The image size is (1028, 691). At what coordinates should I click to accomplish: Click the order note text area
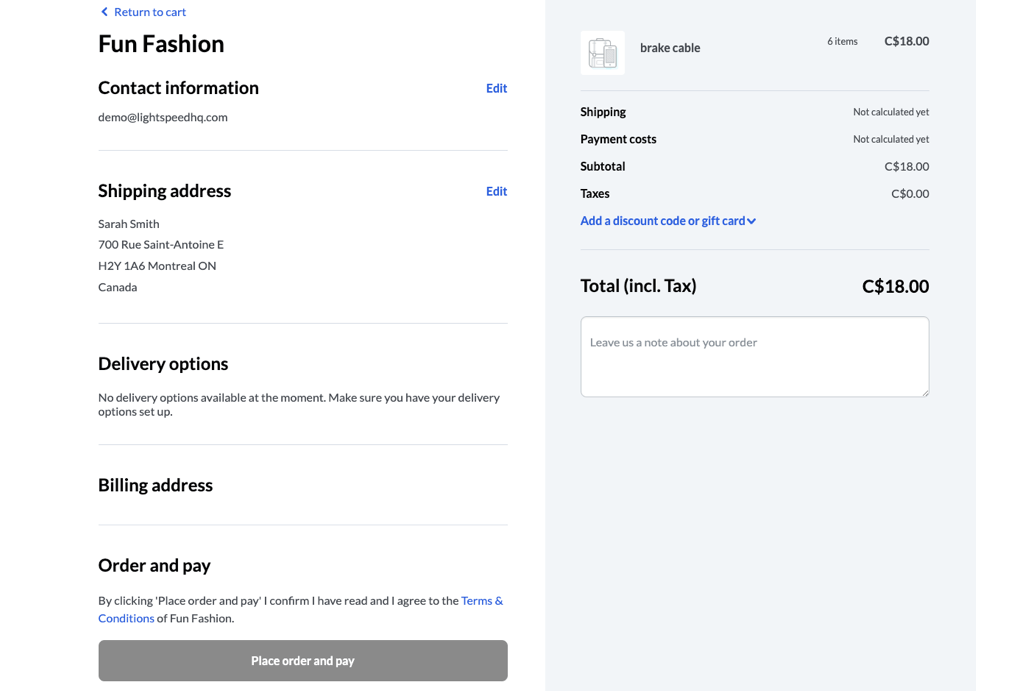755,357
